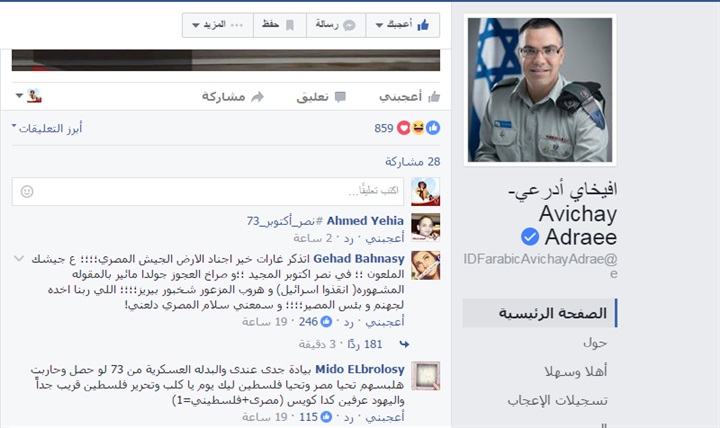Image resolution: width=720 pixels, height=428 pixels.
Task: Expand options chevron on Gehad Bahnasy's comment
Action: 19,259
